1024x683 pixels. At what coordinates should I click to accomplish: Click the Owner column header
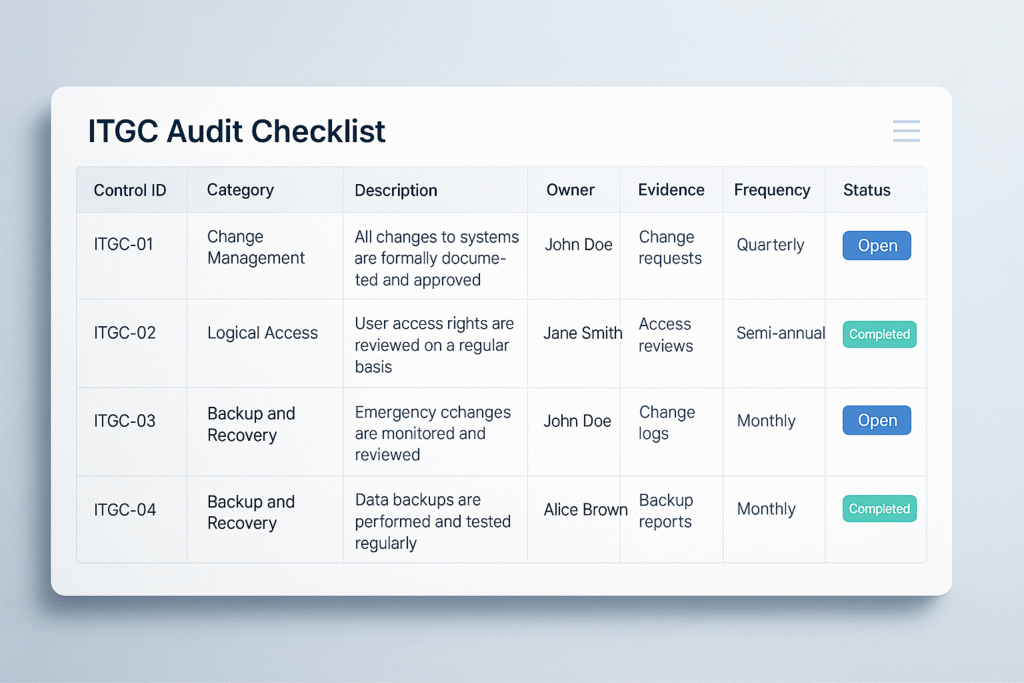(x=570, y=190)
